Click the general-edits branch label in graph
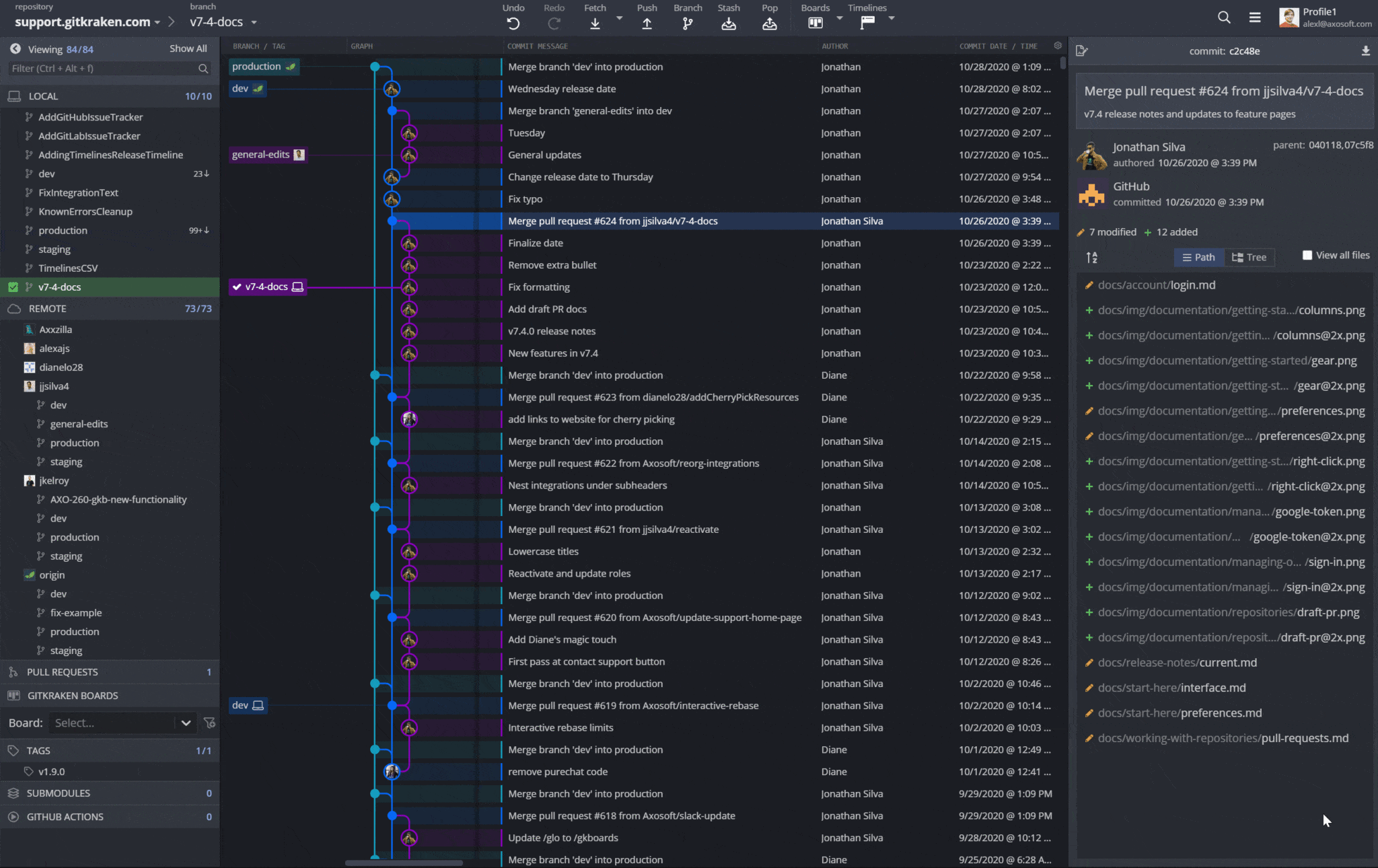The image size is (1378, 868). point(267,155)
